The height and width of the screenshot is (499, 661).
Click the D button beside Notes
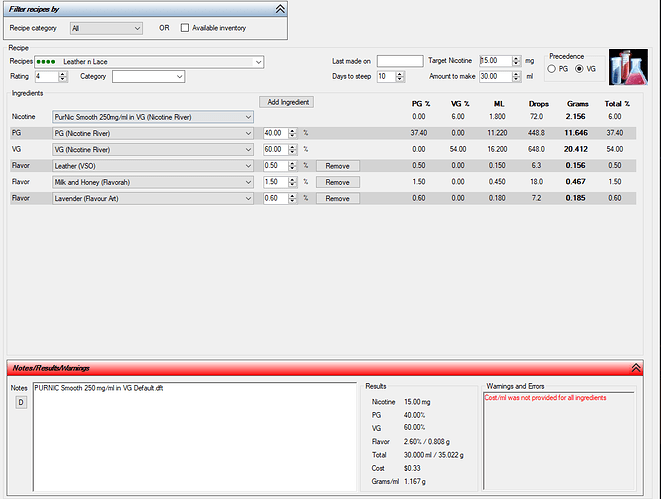click(x=21, y=402)
